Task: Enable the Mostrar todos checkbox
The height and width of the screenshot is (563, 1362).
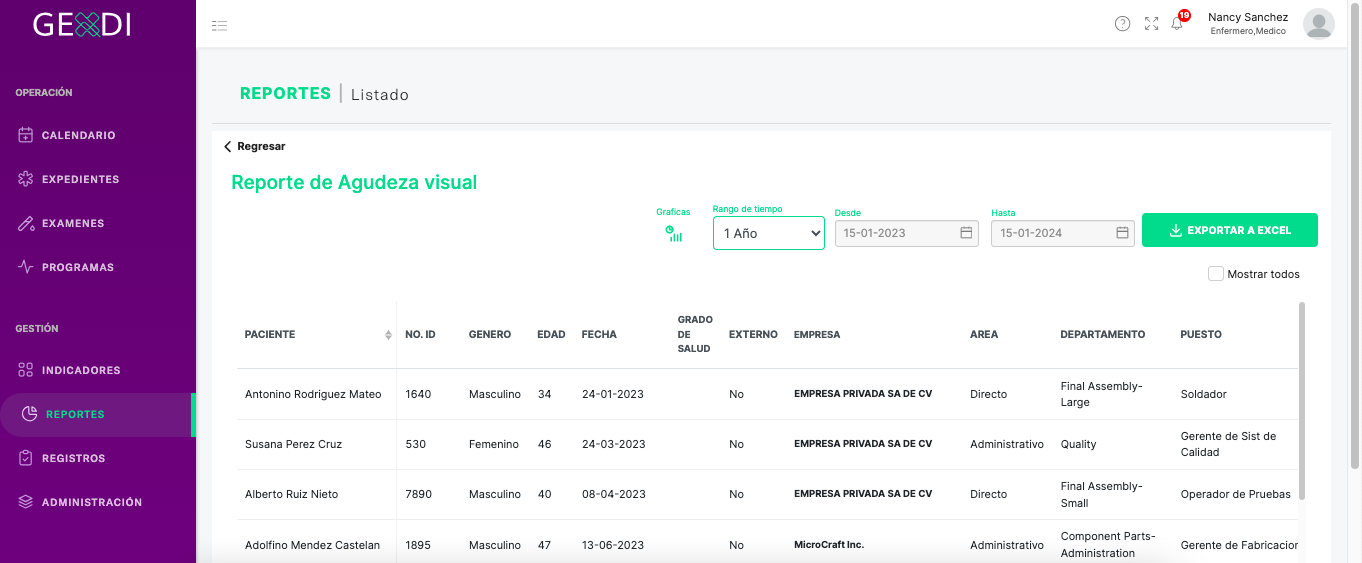Action: click(x=1216, y=274)
